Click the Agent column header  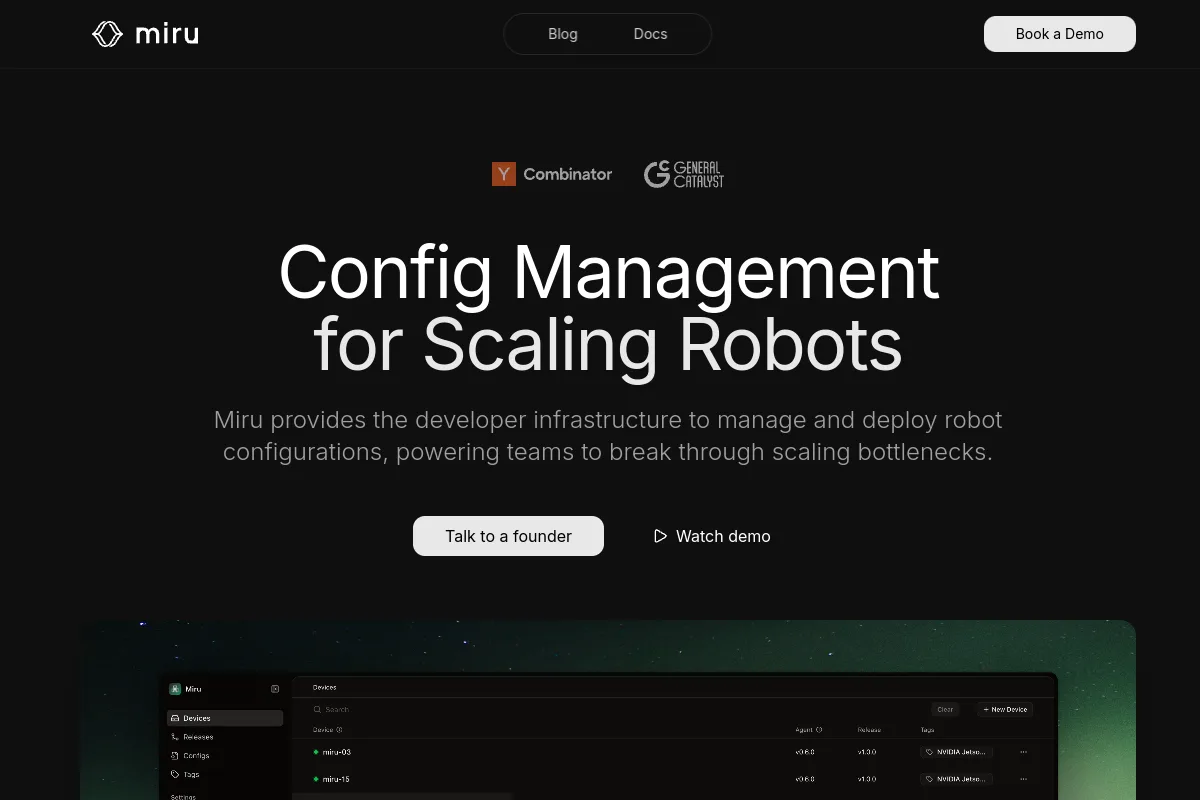pyautogui.click(x=809, y=730)
